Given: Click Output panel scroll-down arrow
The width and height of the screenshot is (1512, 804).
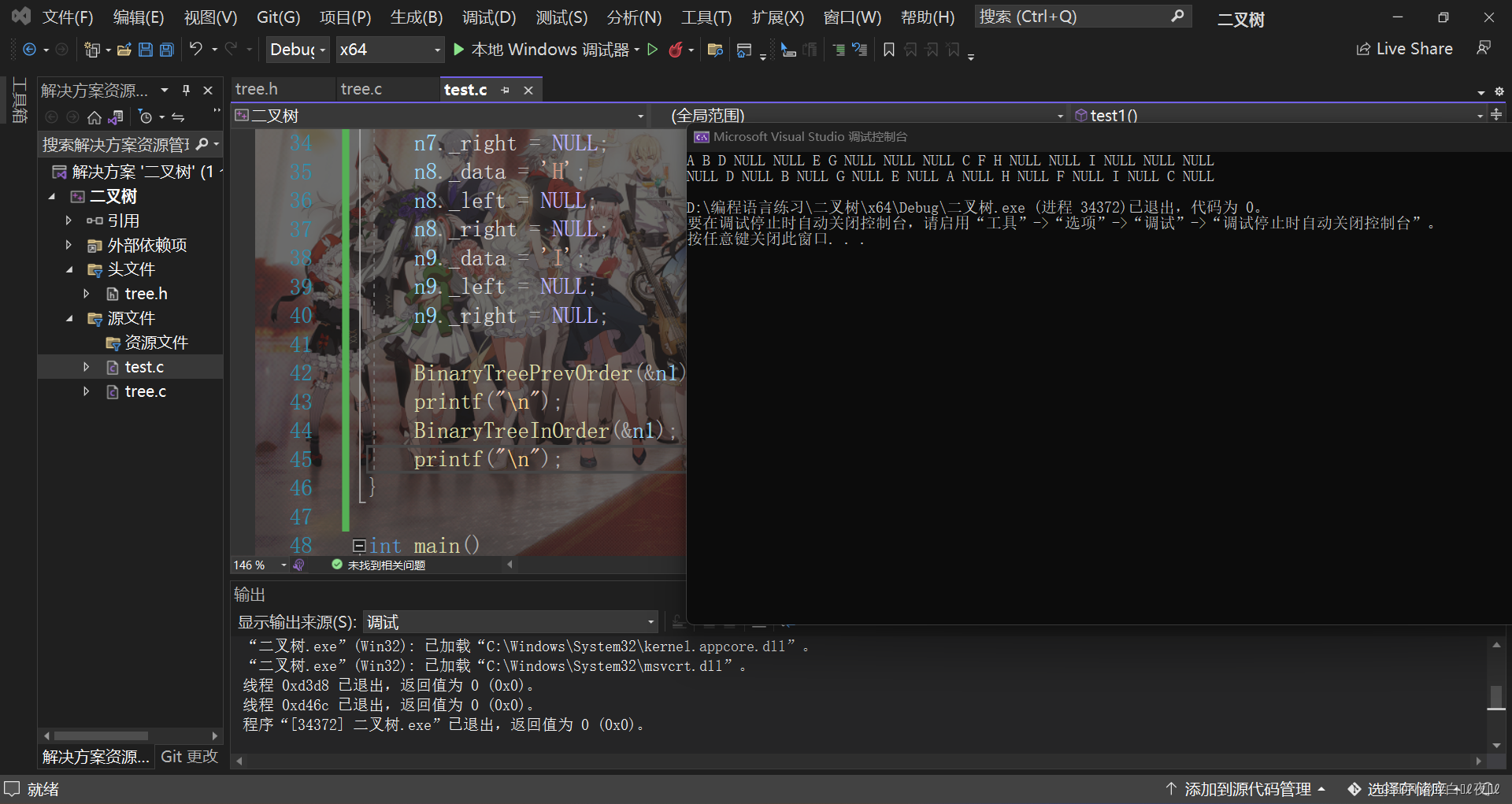Looking at the screenshot, I should point(1496,745).
